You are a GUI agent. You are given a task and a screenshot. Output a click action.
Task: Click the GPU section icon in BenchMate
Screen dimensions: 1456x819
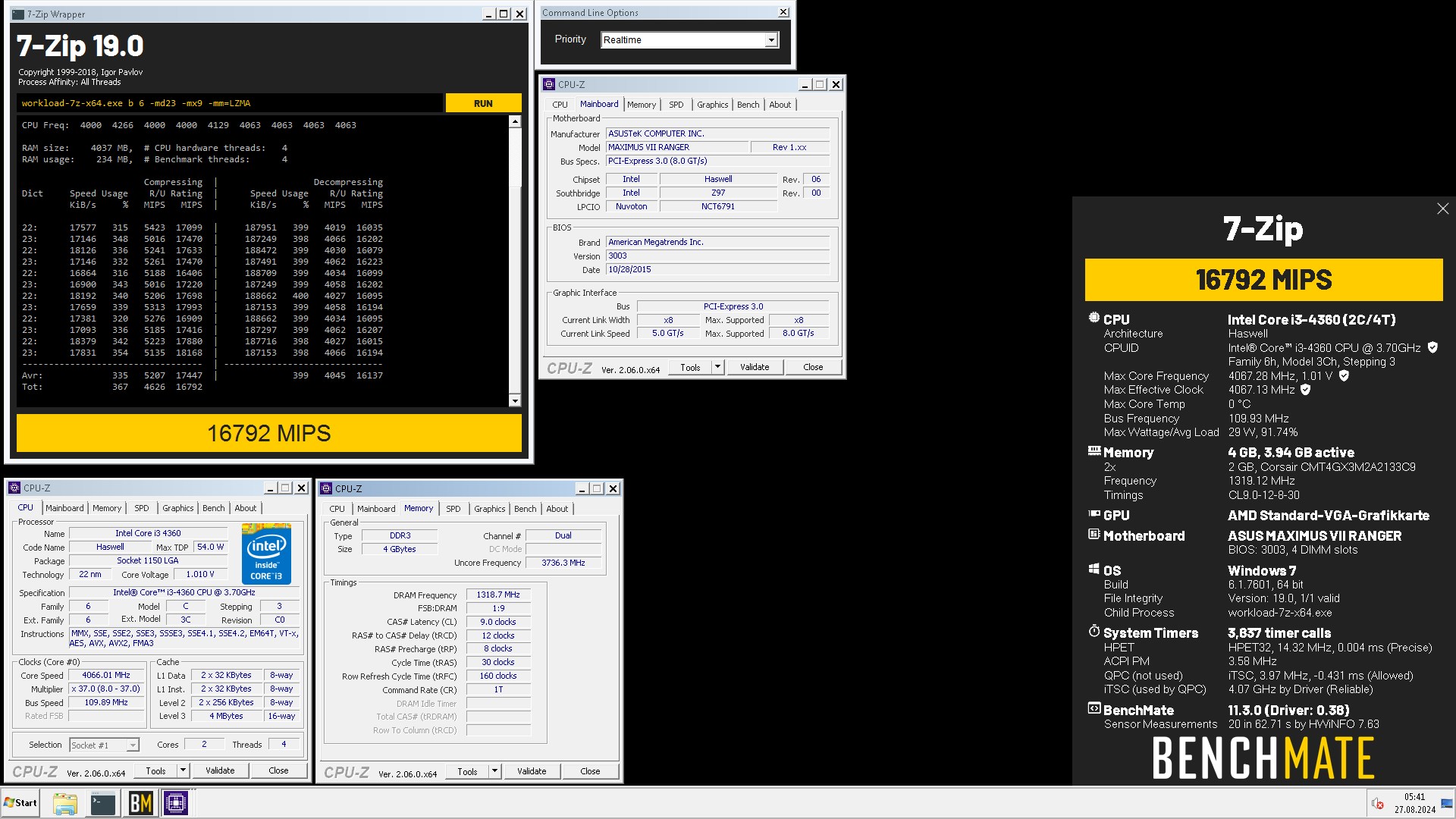1094,514
